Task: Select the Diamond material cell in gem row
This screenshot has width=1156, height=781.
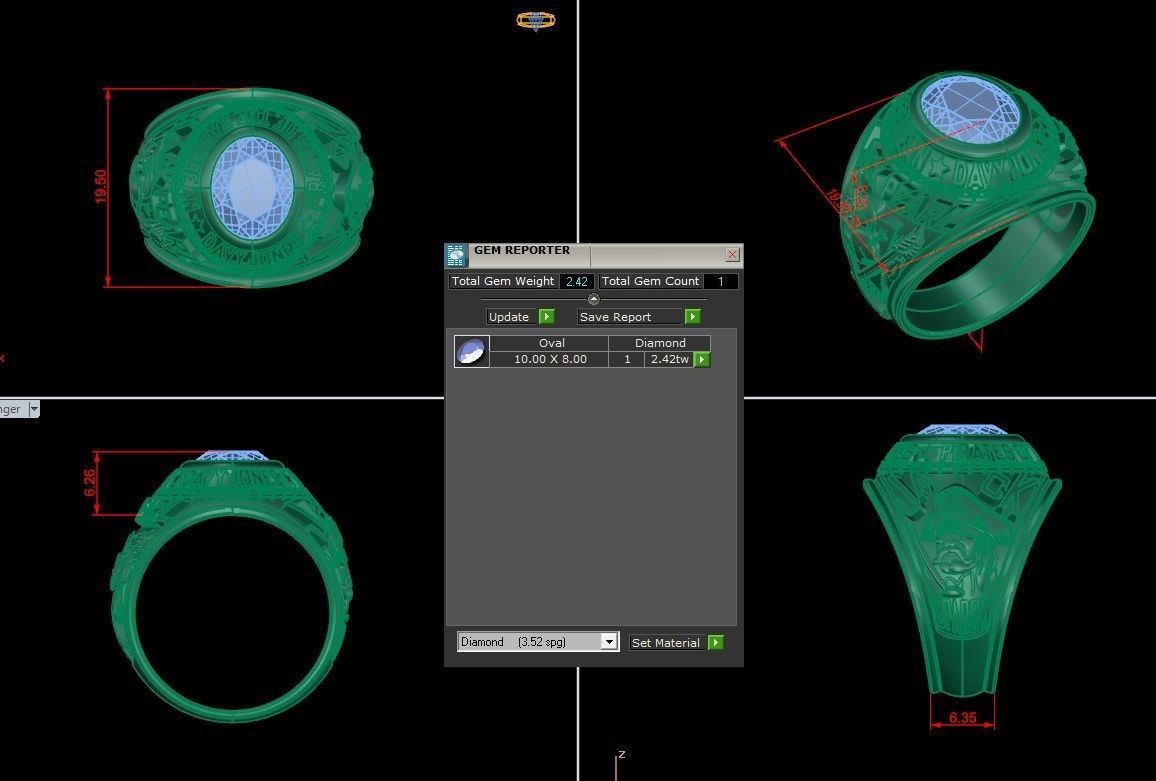Action: (x=660, y=343)
